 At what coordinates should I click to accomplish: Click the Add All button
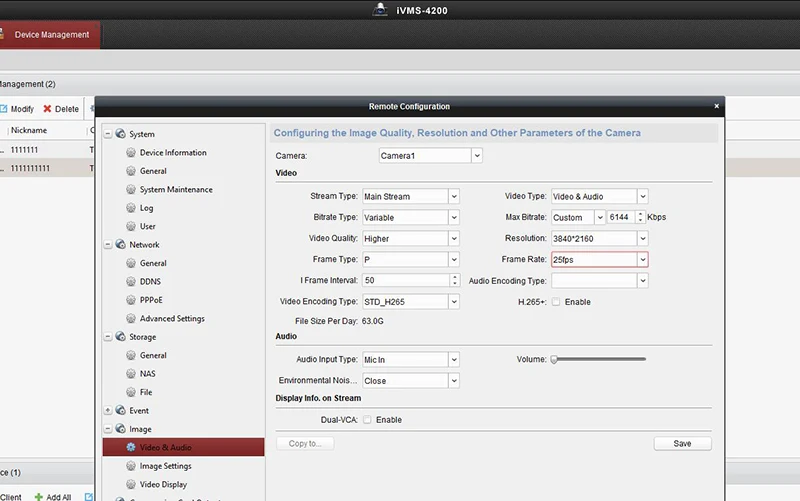pos(53,496)
